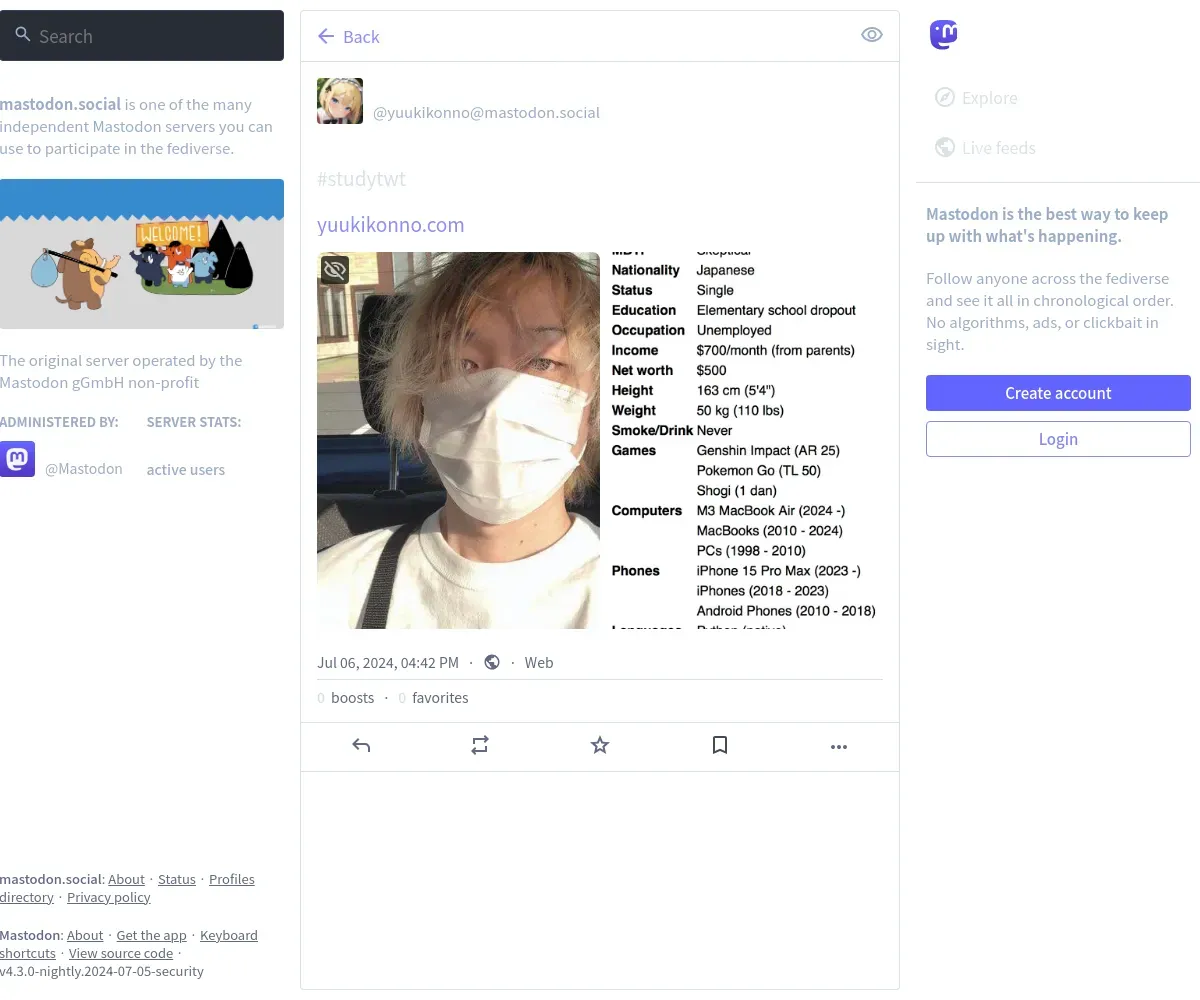
Task: Favorite the post with the star icon
Action: click(x=600, y=745)
